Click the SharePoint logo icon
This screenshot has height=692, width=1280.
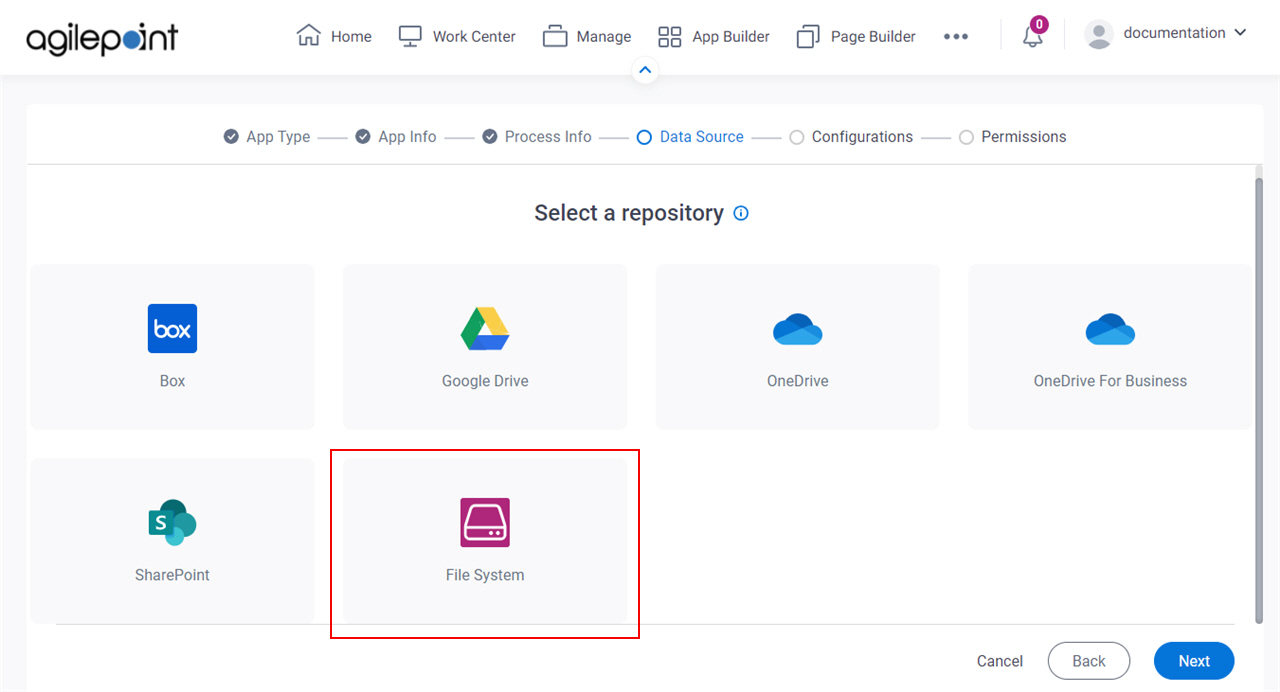click(172, 522)
